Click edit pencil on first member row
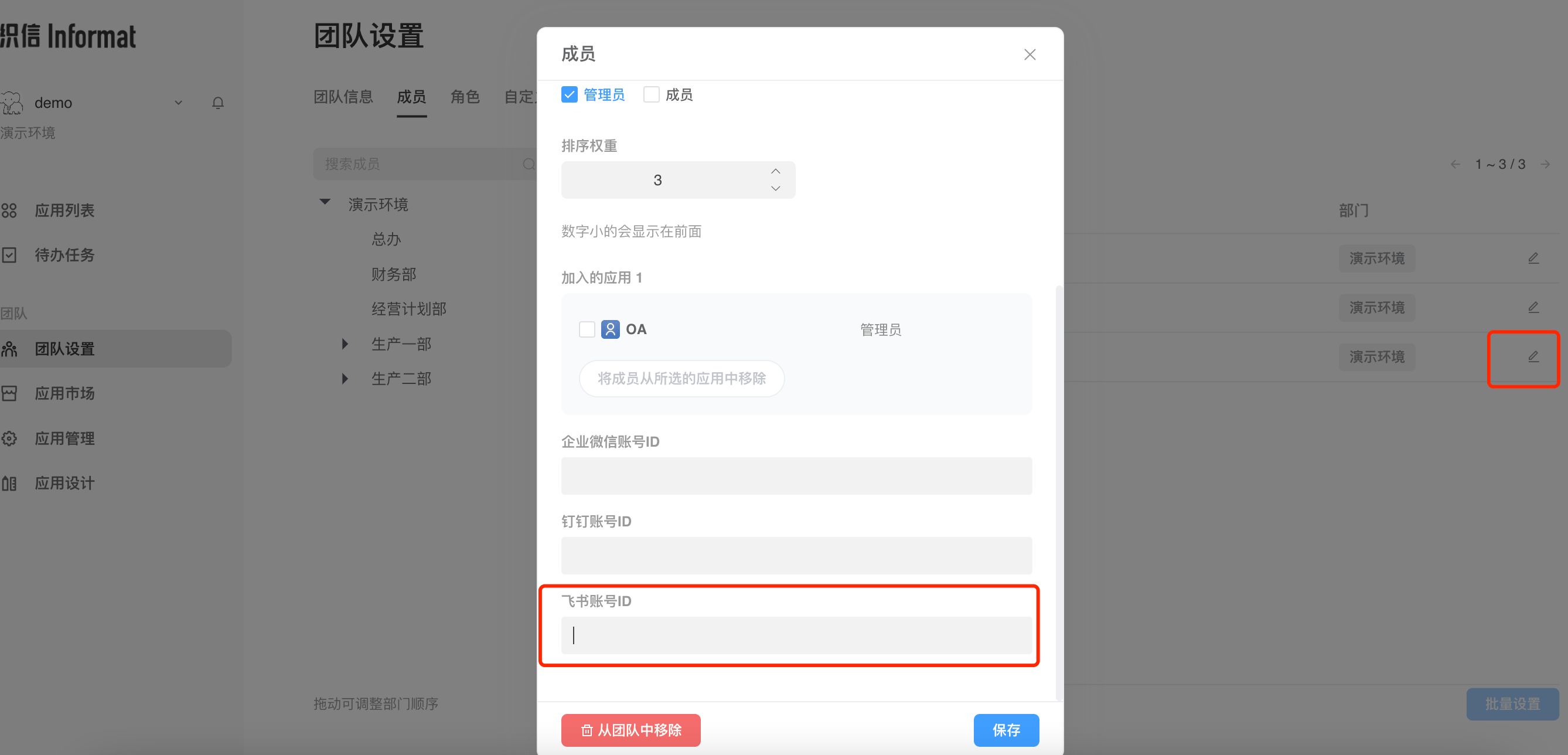This screenshot has height=755, width=1568. pyautogui.click(x=1533, y=258)
